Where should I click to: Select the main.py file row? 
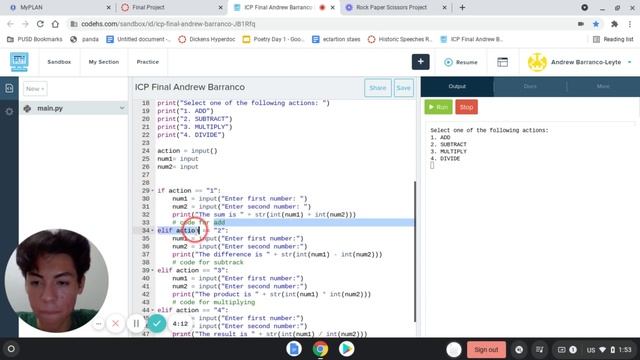(x=73, y=108)
